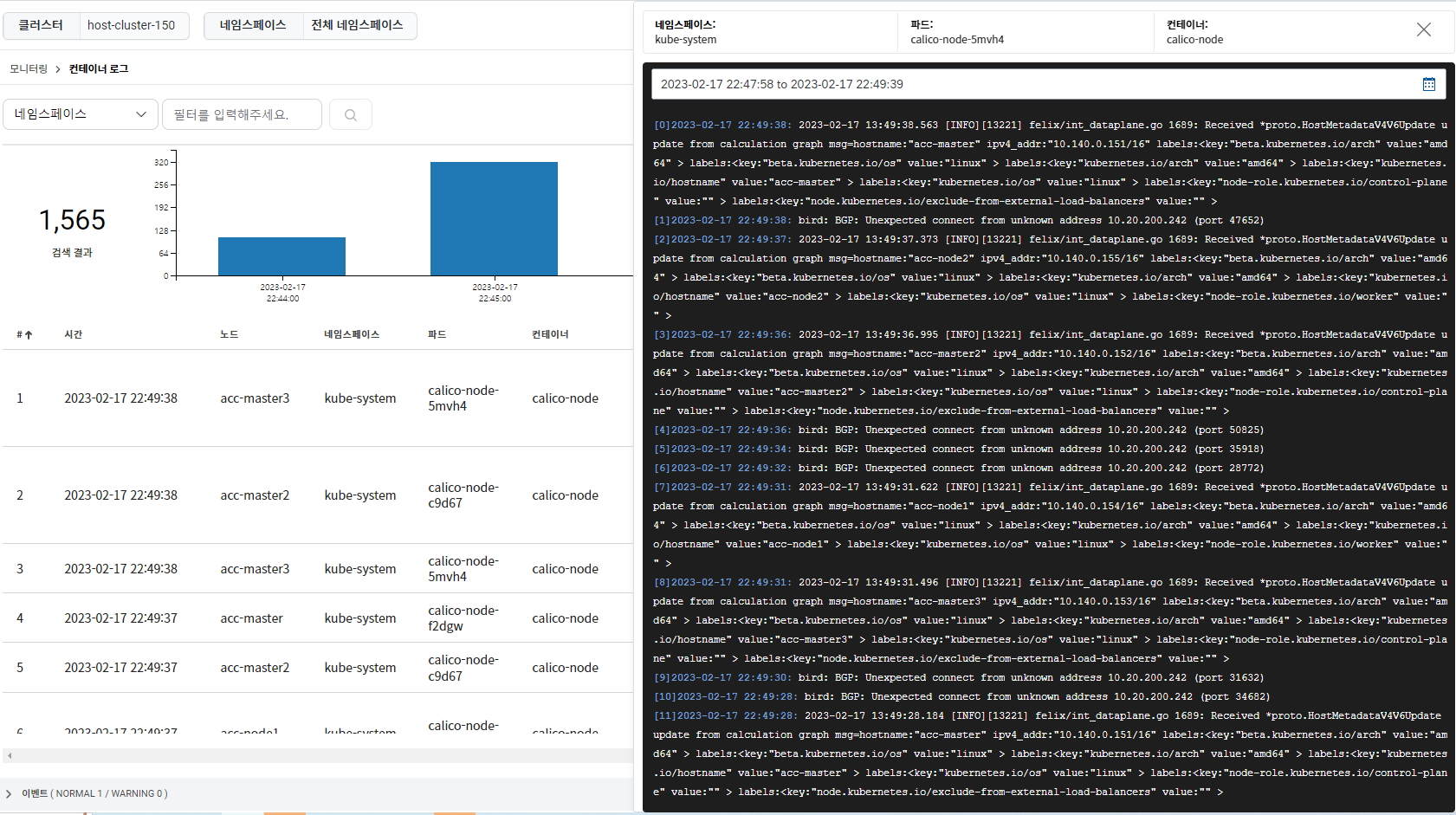The image size is (1456, 815).
Task: Click panel header namespace kube-system
Action: click(686, 40)
